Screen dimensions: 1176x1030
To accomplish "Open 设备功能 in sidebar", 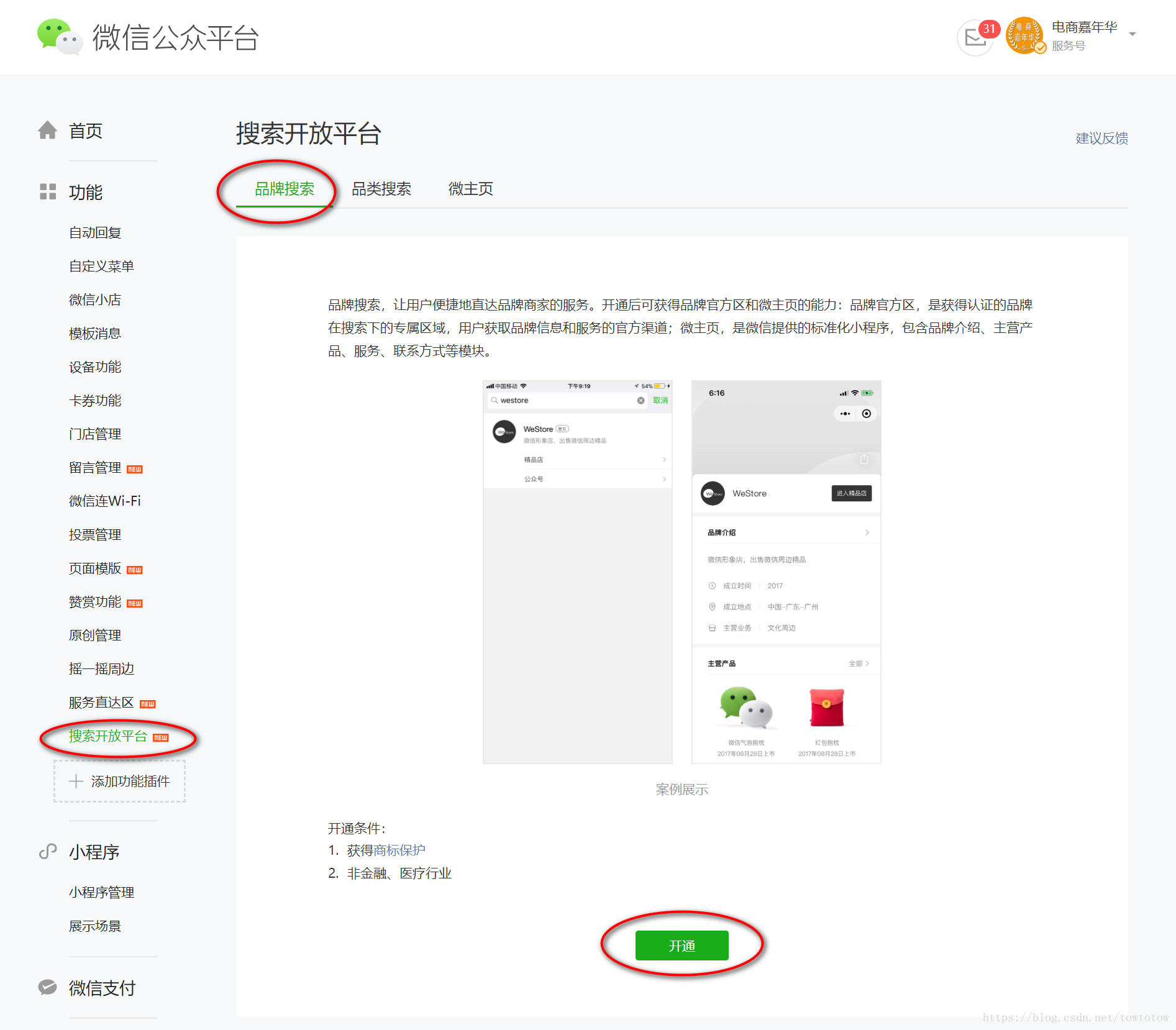I will coord(95,367).
